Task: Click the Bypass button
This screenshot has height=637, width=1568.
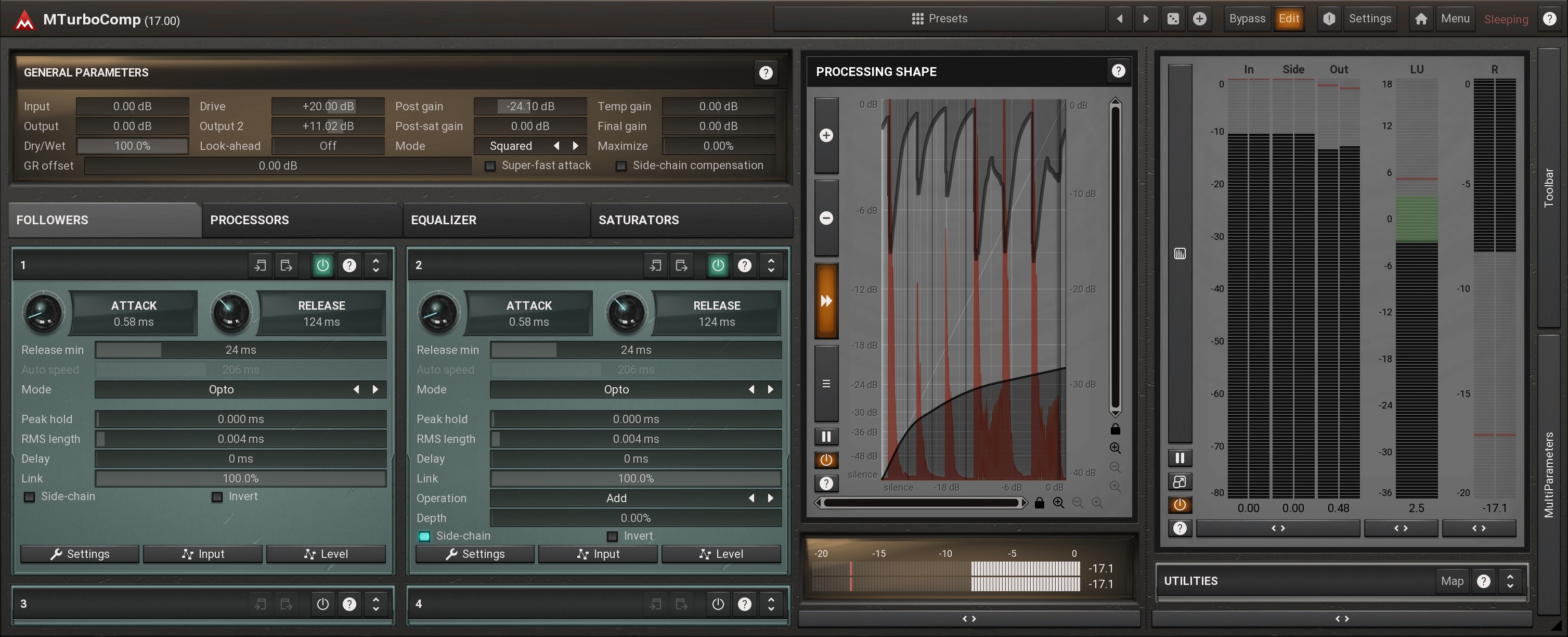Action: point(1247,19)
